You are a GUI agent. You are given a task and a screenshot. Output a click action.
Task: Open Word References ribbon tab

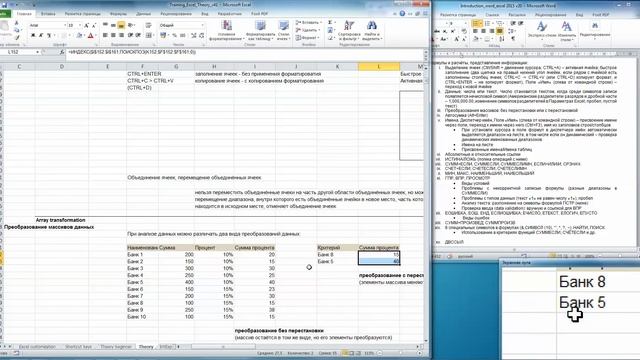[492, 15]
